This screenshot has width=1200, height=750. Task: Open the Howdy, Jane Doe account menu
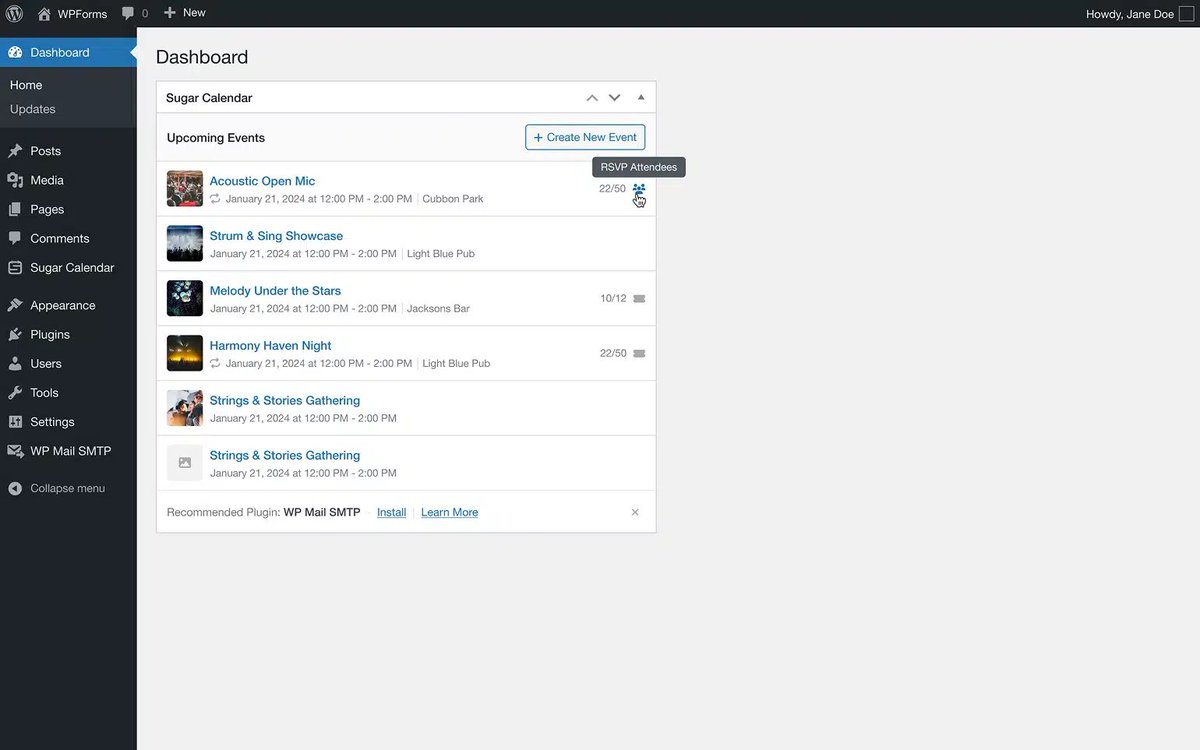pos(1138,14)
